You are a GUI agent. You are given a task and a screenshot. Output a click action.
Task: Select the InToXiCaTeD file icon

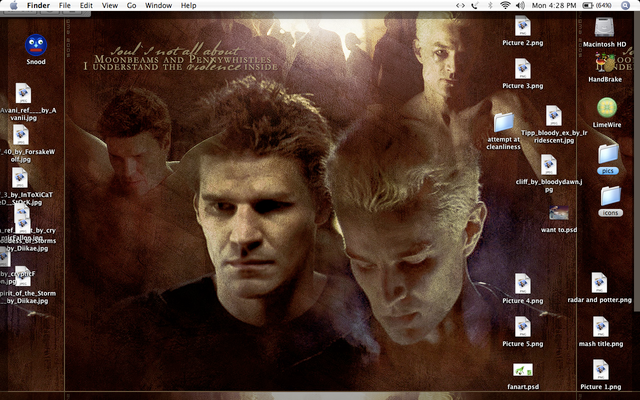(20, 178)
